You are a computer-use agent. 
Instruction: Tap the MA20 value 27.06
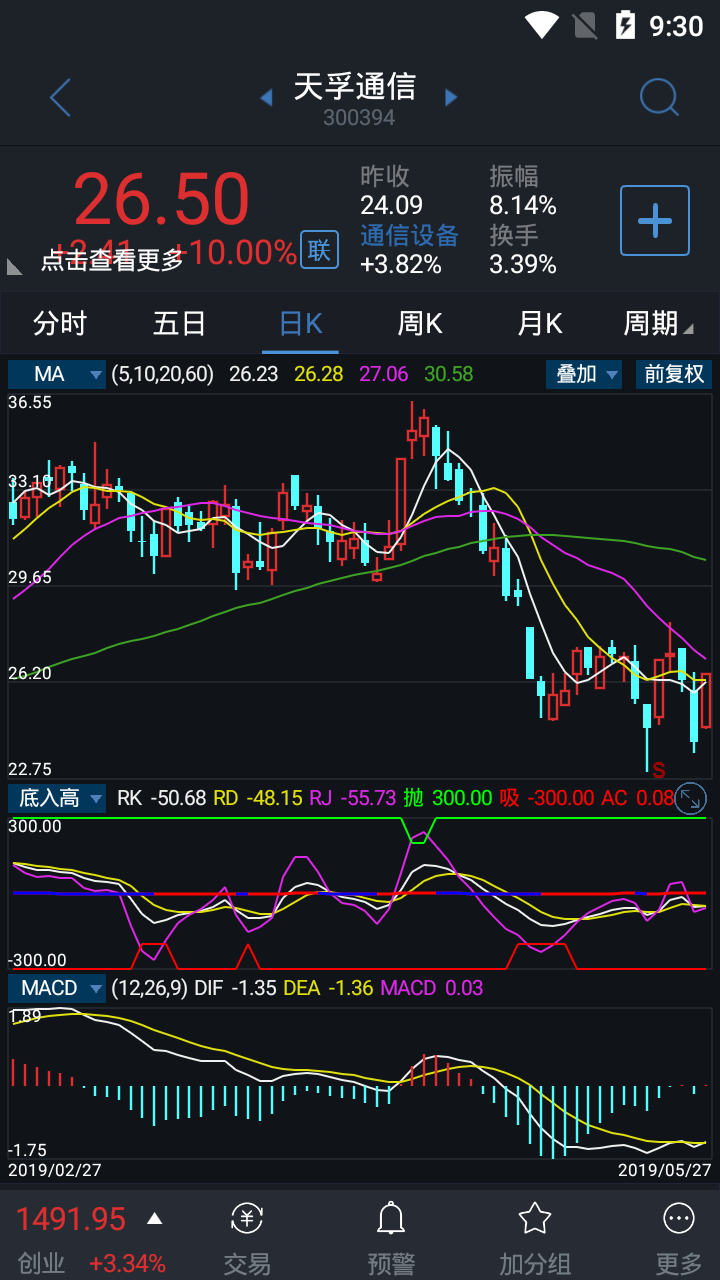click(384, 374)
